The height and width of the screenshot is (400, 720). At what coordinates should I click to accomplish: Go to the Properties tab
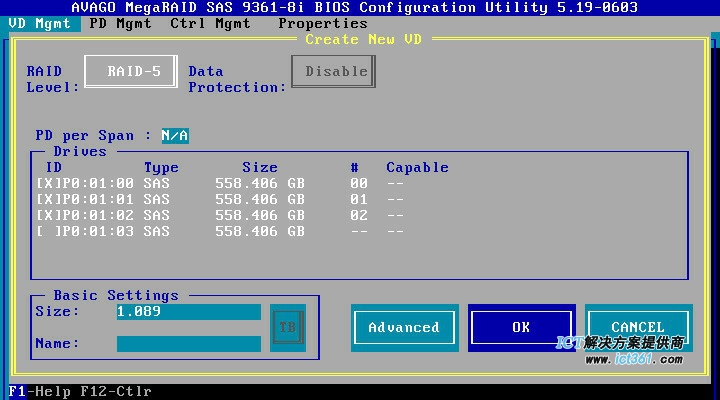click(323, 24)
